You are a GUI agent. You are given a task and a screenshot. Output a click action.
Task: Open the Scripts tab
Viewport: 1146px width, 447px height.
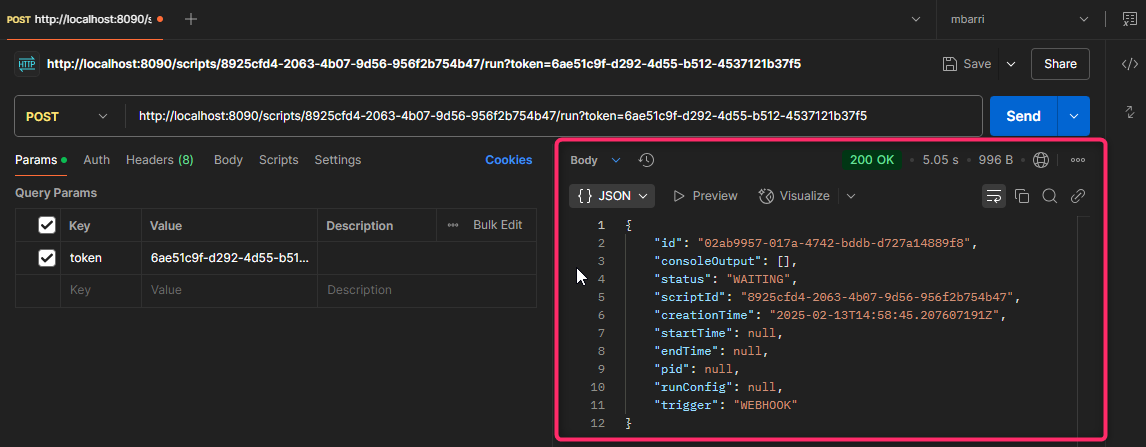(278, 160)
